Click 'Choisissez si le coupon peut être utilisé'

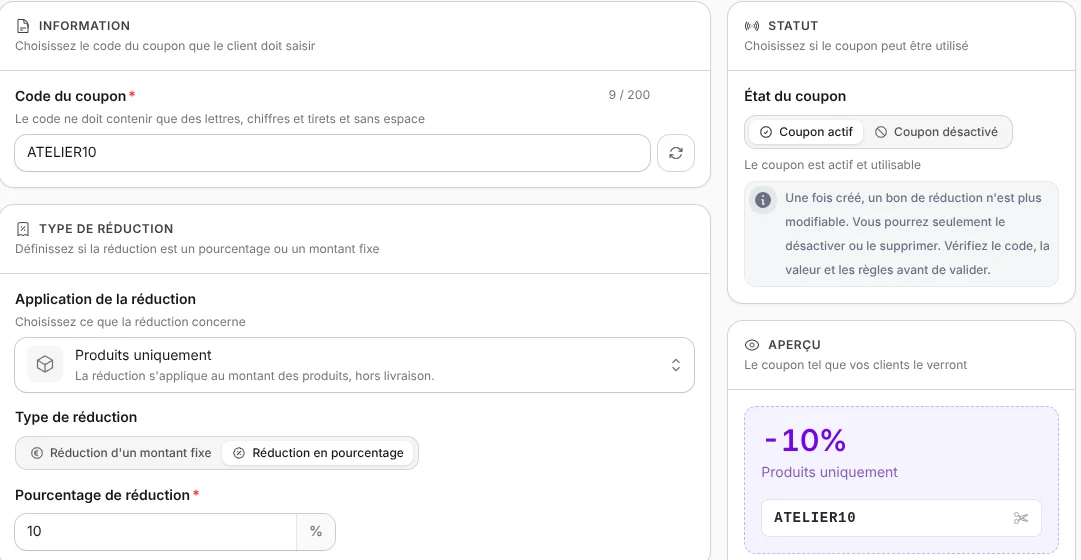(856, 46)
